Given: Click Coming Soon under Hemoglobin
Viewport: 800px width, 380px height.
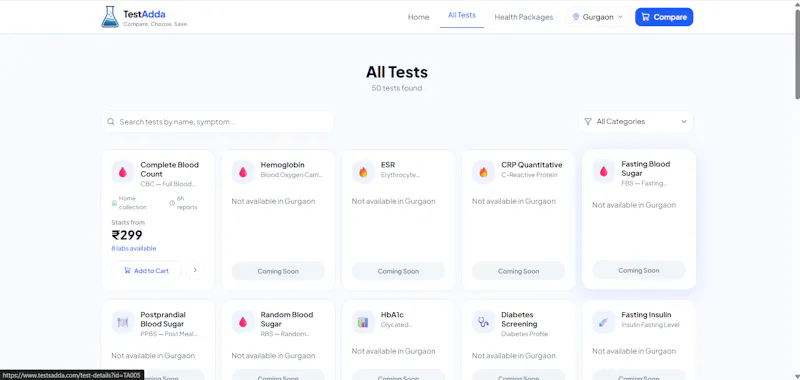Looking at the screenshot, I should tap(278, 271).
